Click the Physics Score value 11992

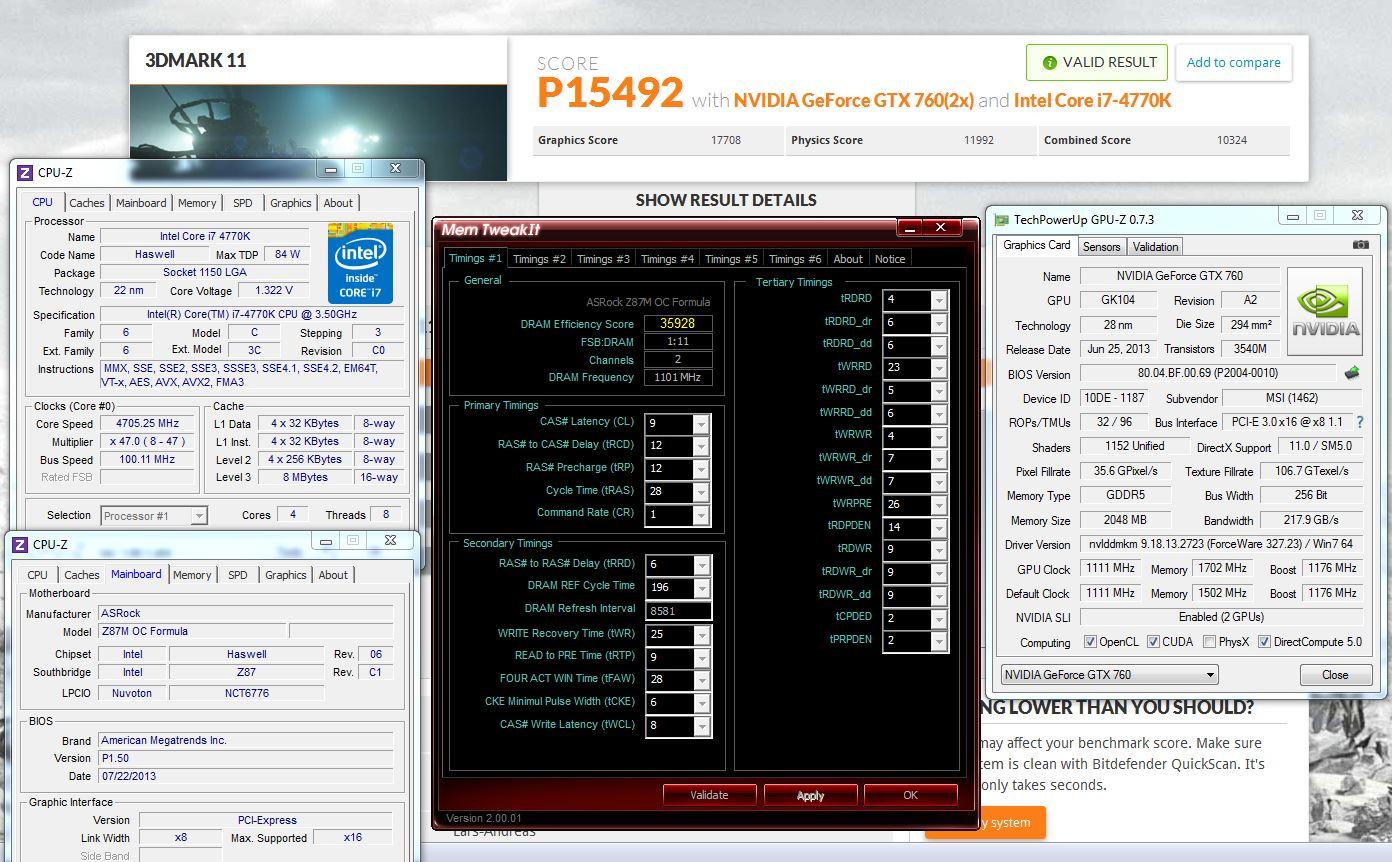pos(979,140)
